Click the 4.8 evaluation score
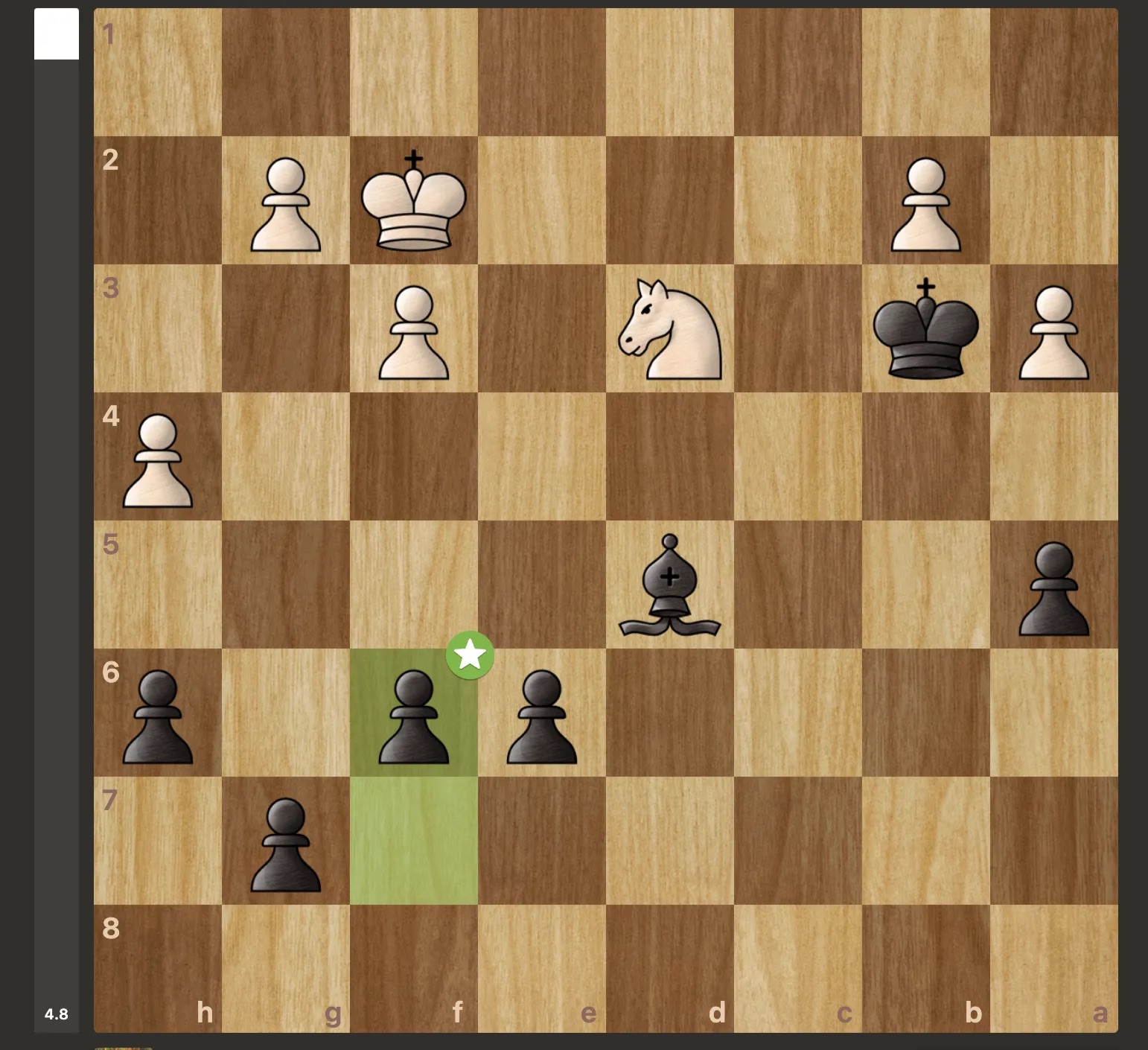The width and height of the screenshot is (1148, 1050). (x=57, y=1014)
